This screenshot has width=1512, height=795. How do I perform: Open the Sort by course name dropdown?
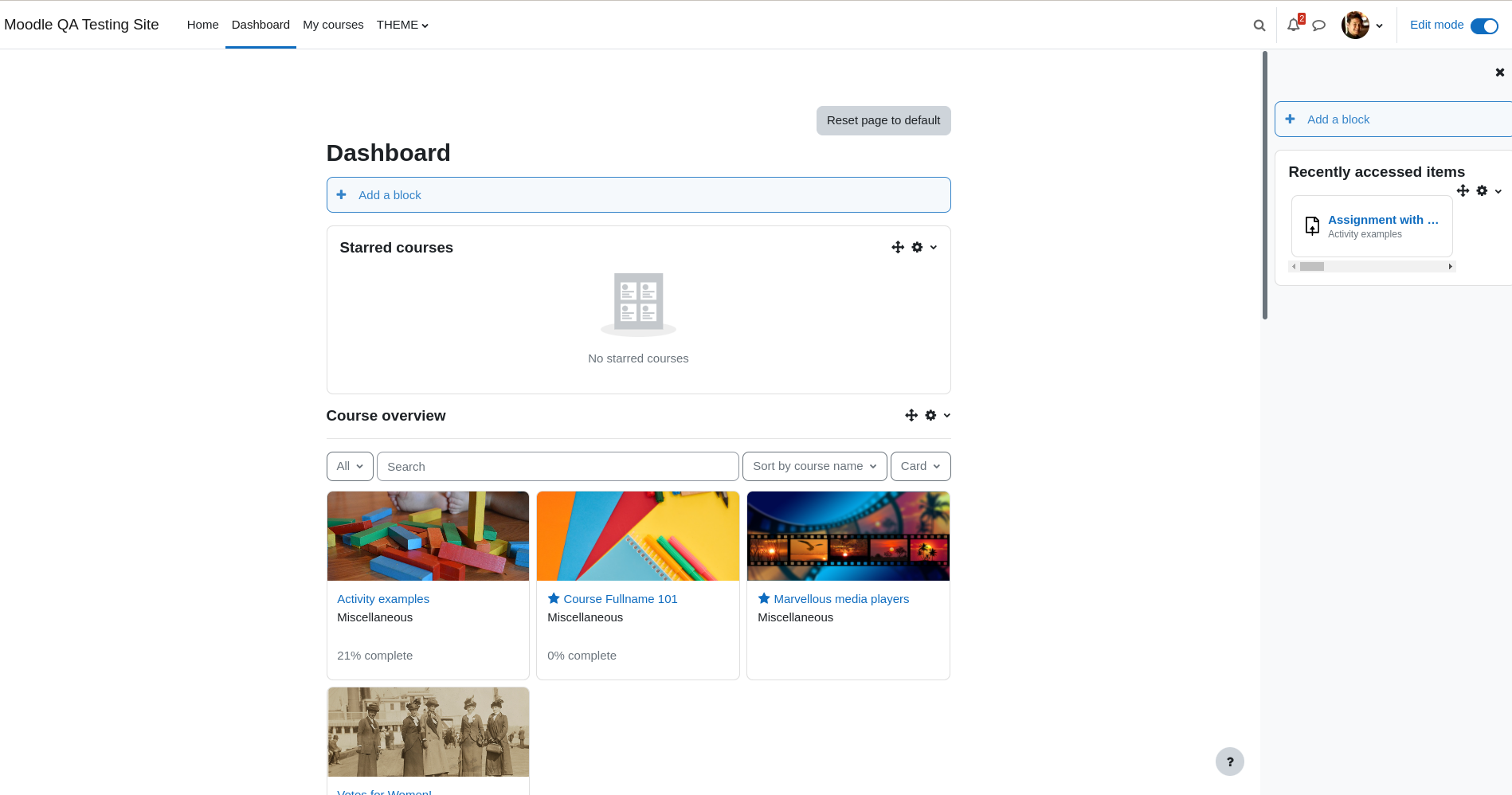point(814,466)
